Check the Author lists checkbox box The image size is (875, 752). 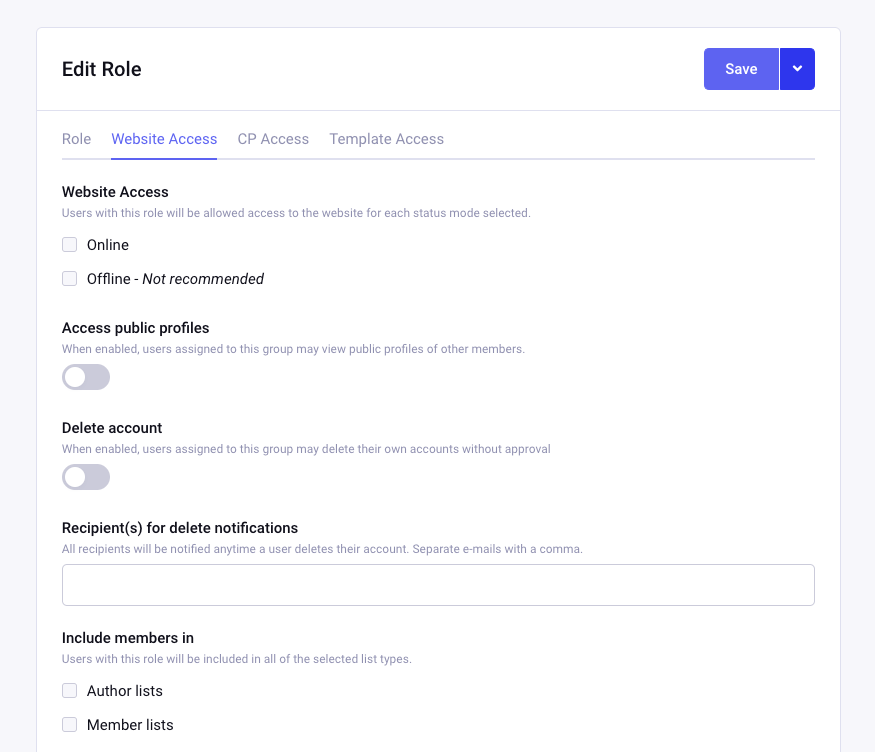coord(69,691)
